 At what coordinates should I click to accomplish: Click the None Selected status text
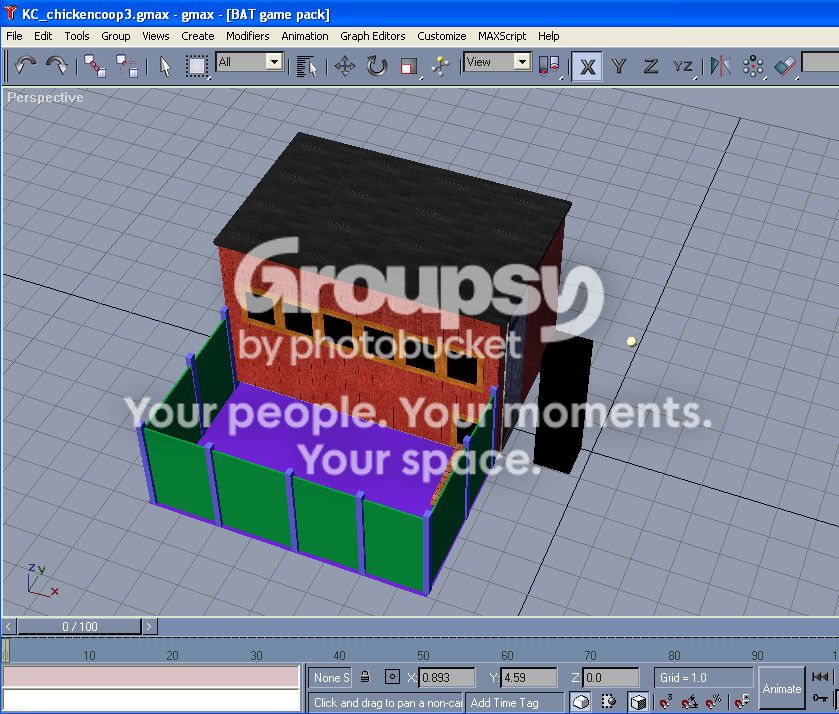(330, 677)
